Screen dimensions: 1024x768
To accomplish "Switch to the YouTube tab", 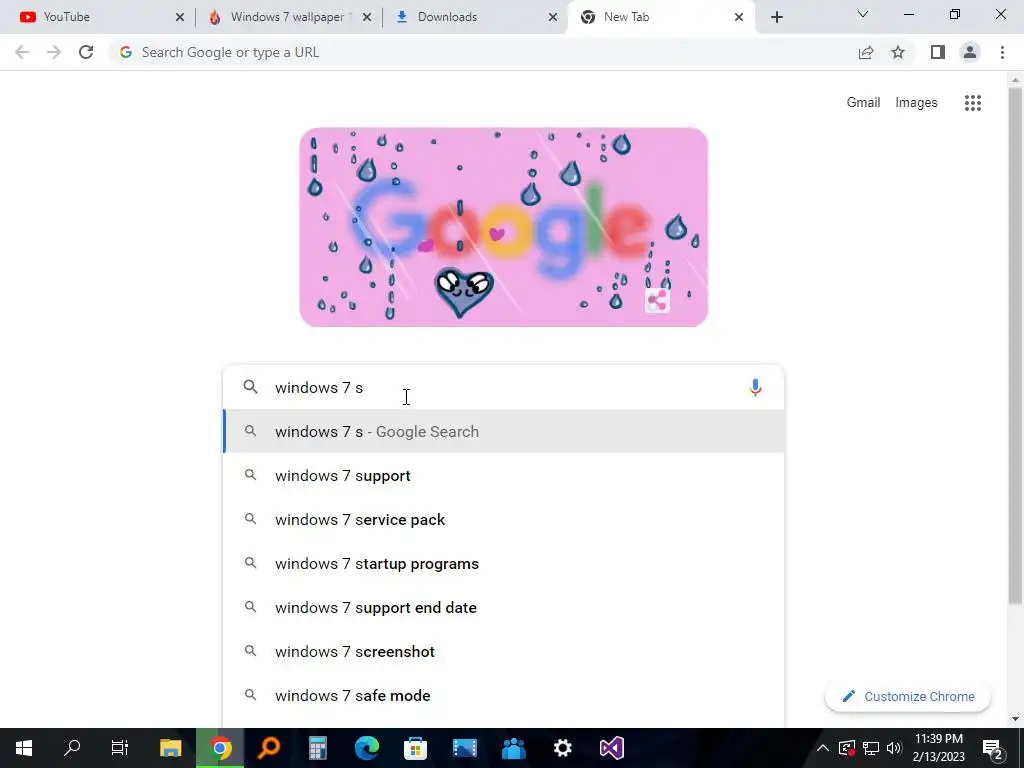I will (x=98, y=17).
